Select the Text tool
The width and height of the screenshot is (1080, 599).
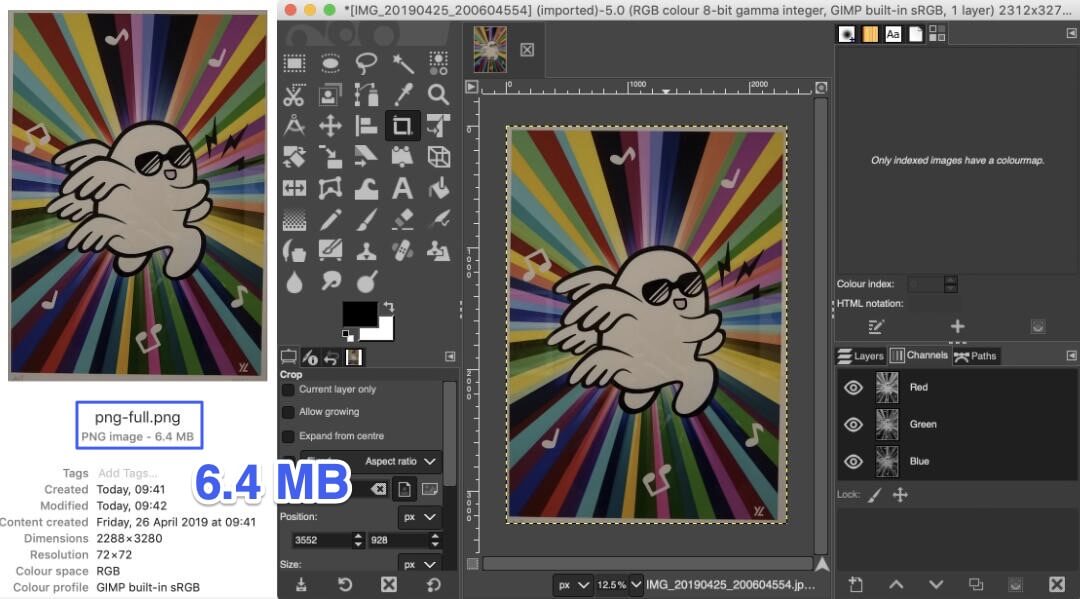pyautogui.click(x=402, y=188)
